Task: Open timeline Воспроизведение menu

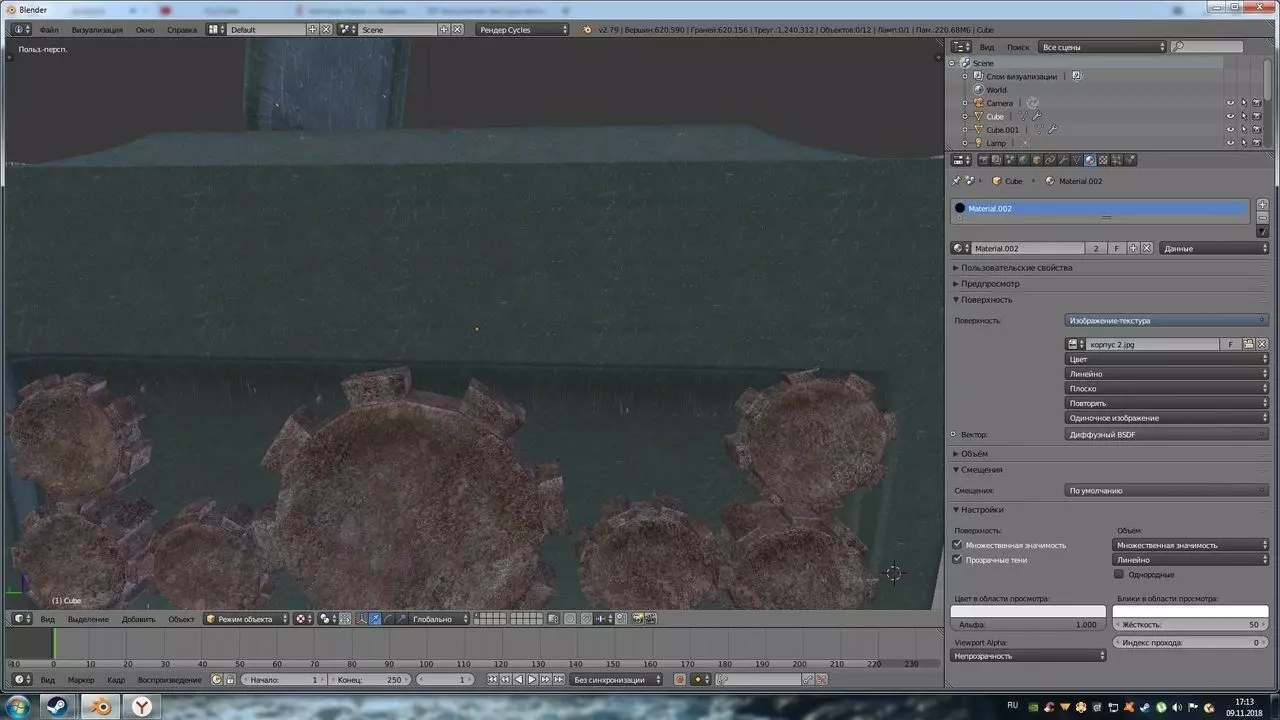Action: (169, 680)
